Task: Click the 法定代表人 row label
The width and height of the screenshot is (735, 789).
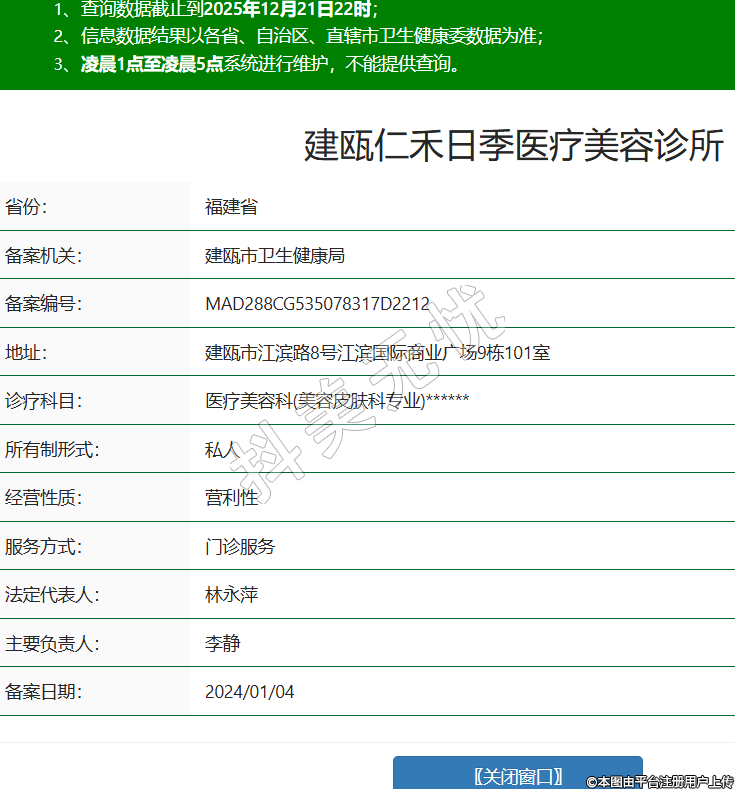Action: 52,595
